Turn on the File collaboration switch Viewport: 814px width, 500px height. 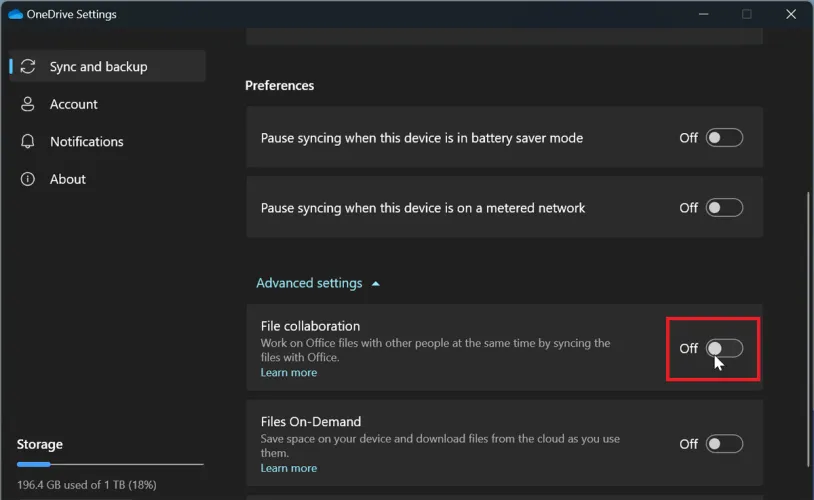(724, 348)
